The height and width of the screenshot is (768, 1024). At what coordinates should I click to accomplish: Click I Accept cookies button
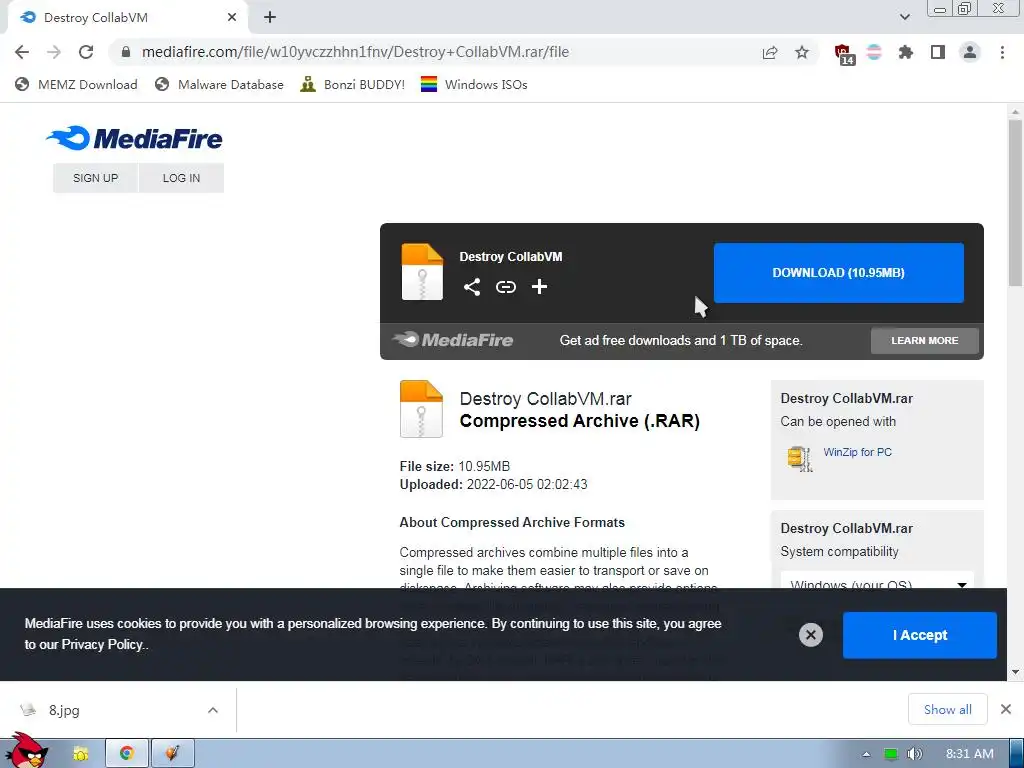[920, 635]
